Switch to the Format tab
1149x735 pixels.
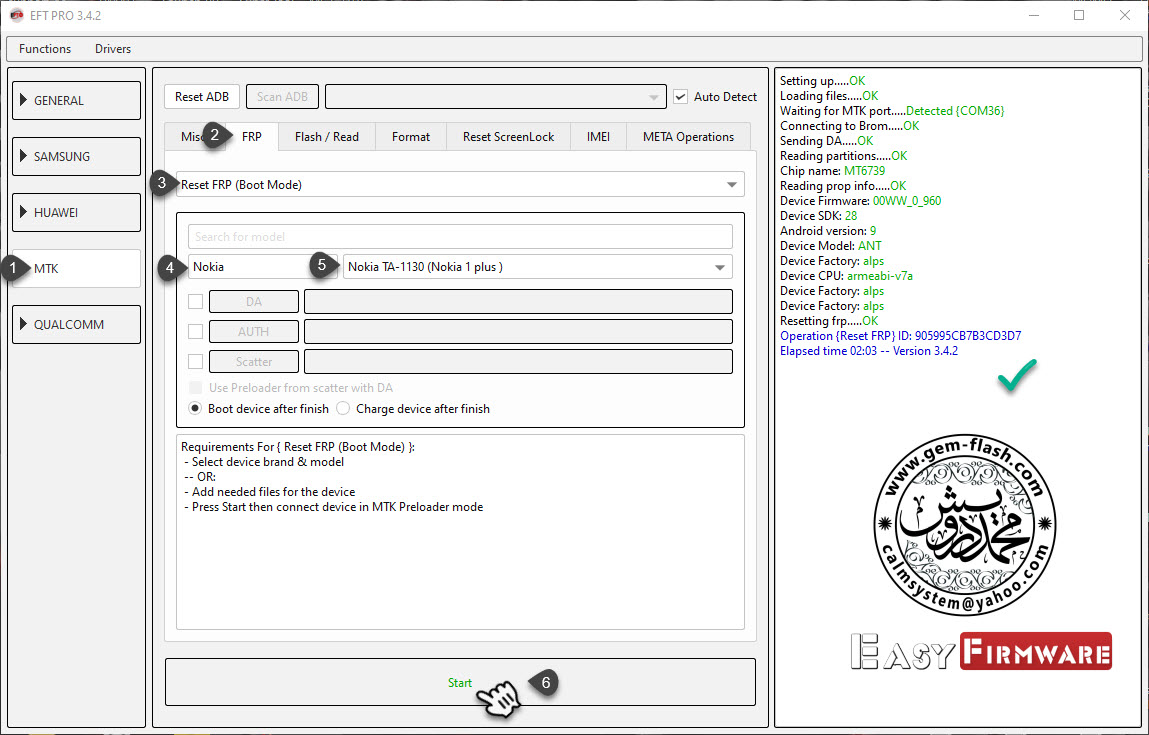coord(410,137)
